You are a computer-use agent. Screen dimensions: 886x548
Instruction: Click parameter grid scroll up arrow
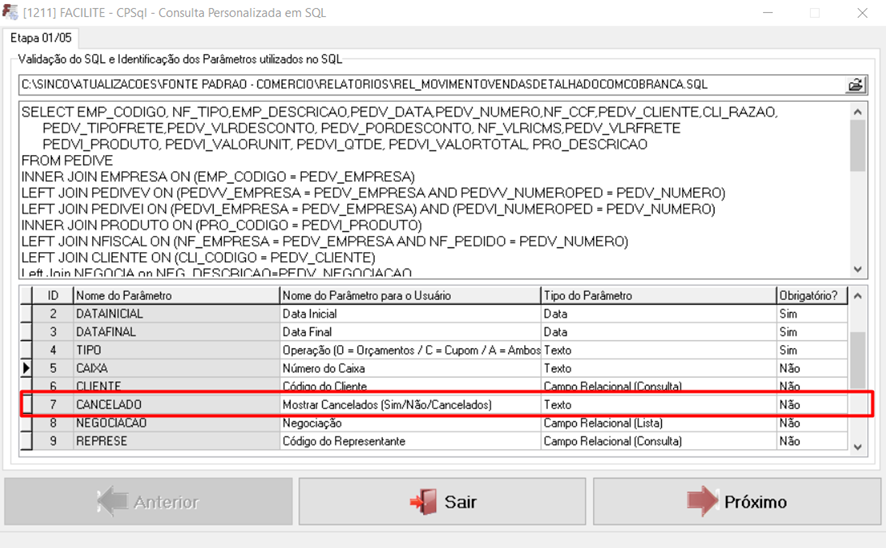858,295
